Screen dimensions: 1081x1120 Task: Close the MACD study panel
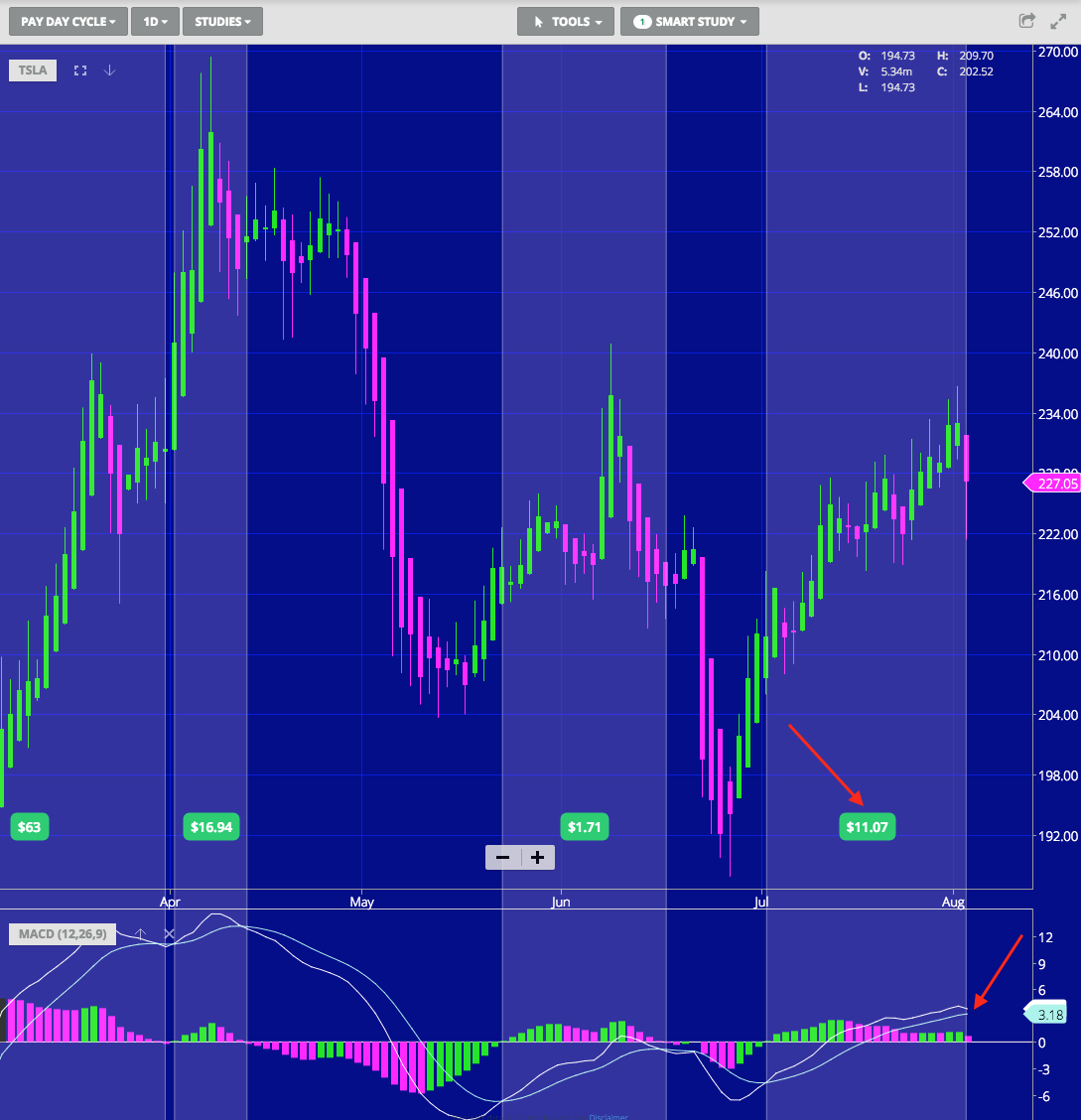point(169,933)
